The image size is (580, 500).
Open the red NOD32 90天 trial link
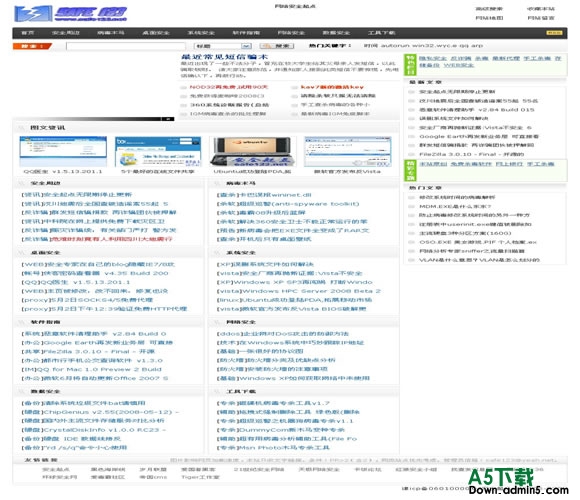point(229,87)
